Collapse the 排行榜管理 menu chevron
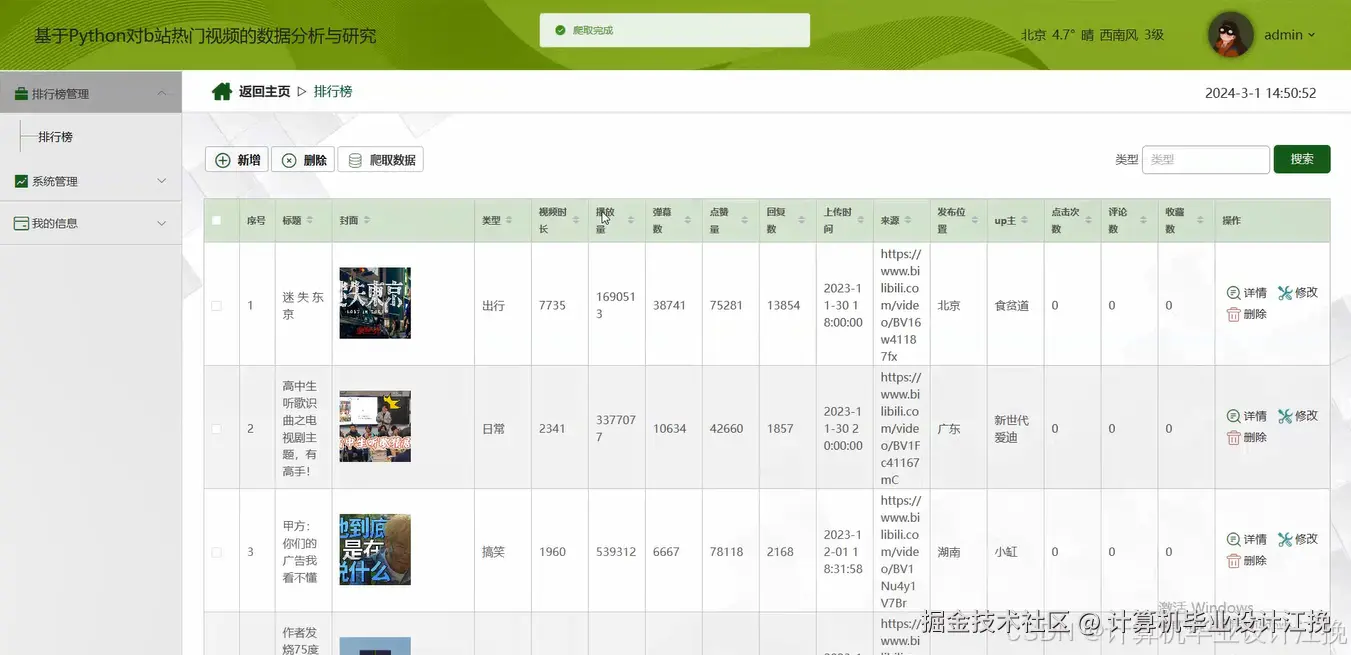The width and height of the screenshot is (1351, 655). click(x=162, y=93)
